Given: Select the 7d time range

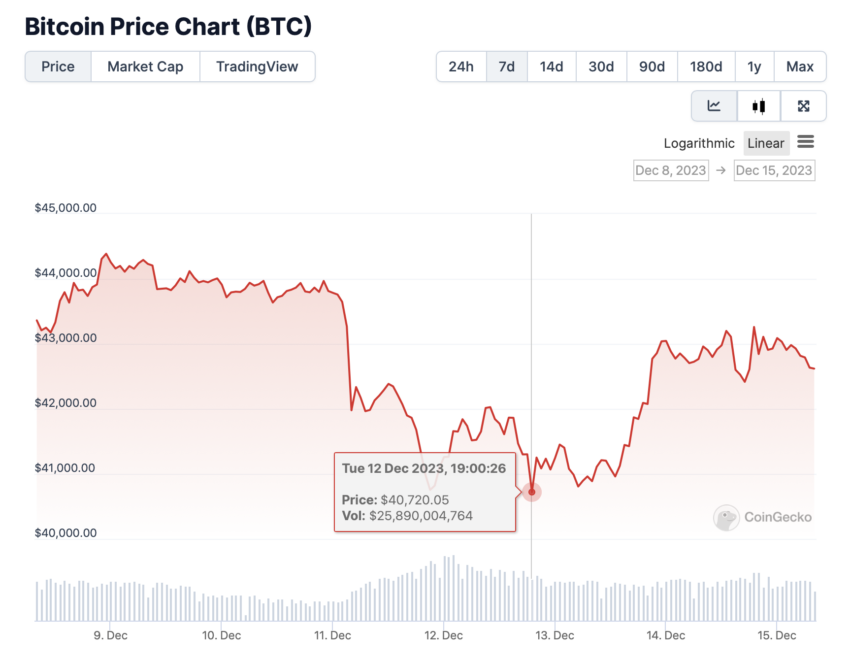Looking at the screenshot, I should click(x=506, y=67).
